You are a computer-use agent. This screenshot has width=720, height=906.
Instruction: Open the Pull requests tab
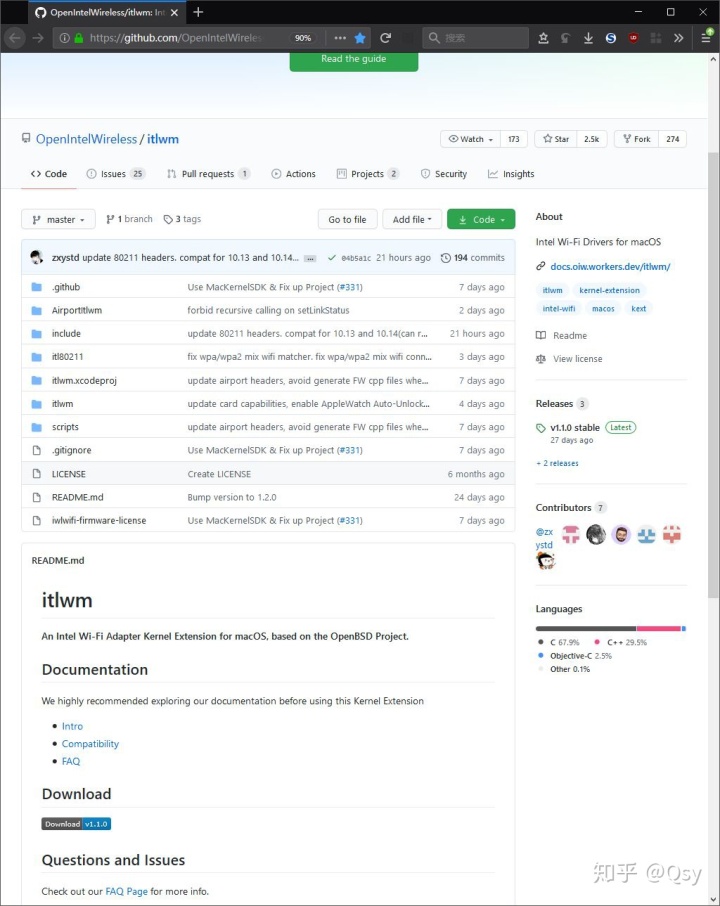point(208,174)
